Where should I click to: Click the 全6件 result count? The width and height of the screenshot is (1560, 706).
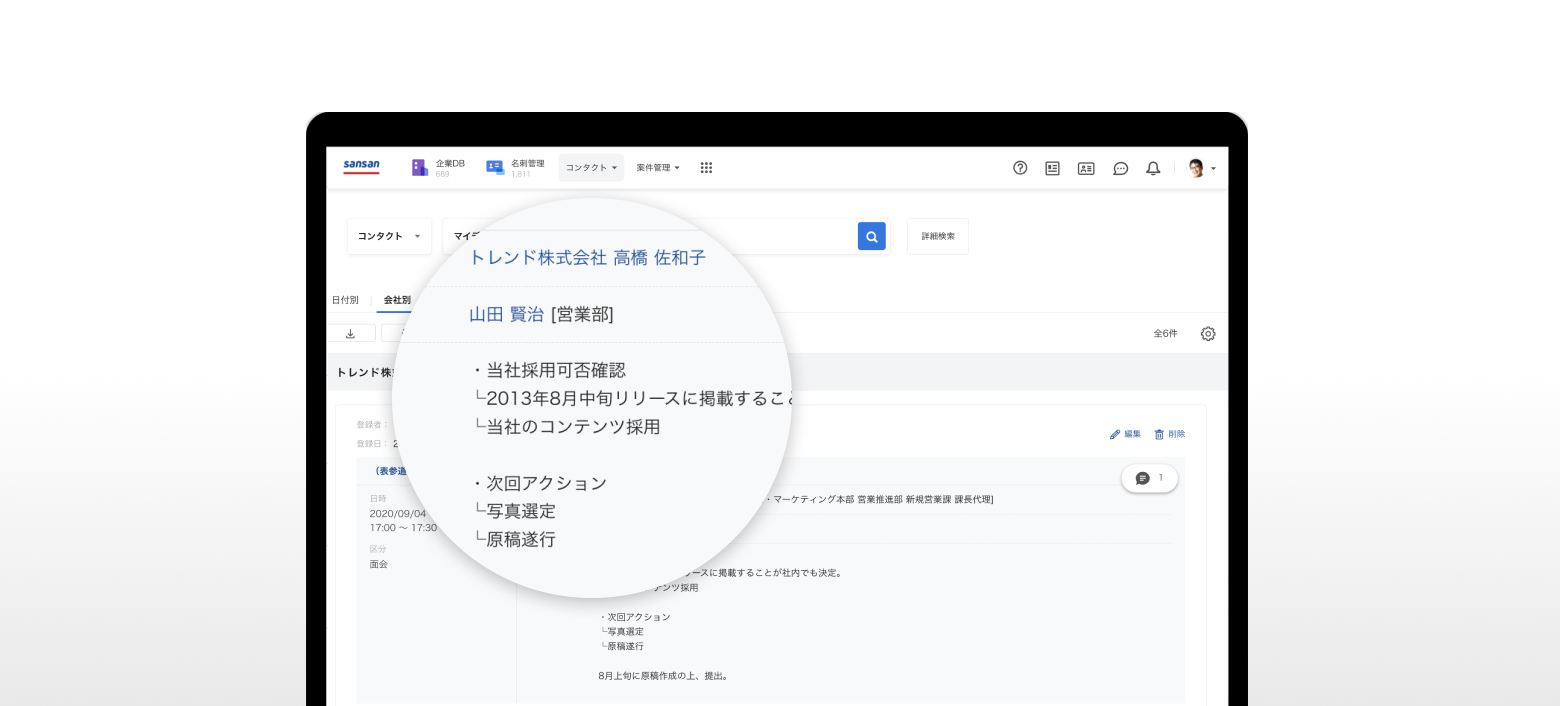tap(1165, 334)
